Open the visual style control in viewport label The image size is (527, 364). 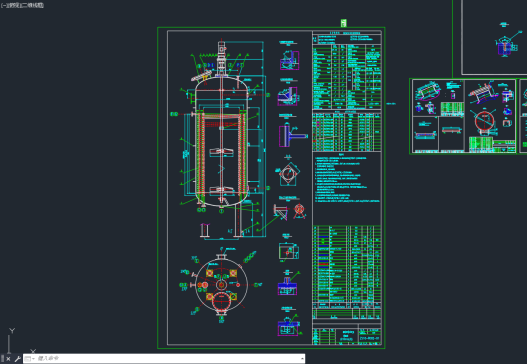33,5
